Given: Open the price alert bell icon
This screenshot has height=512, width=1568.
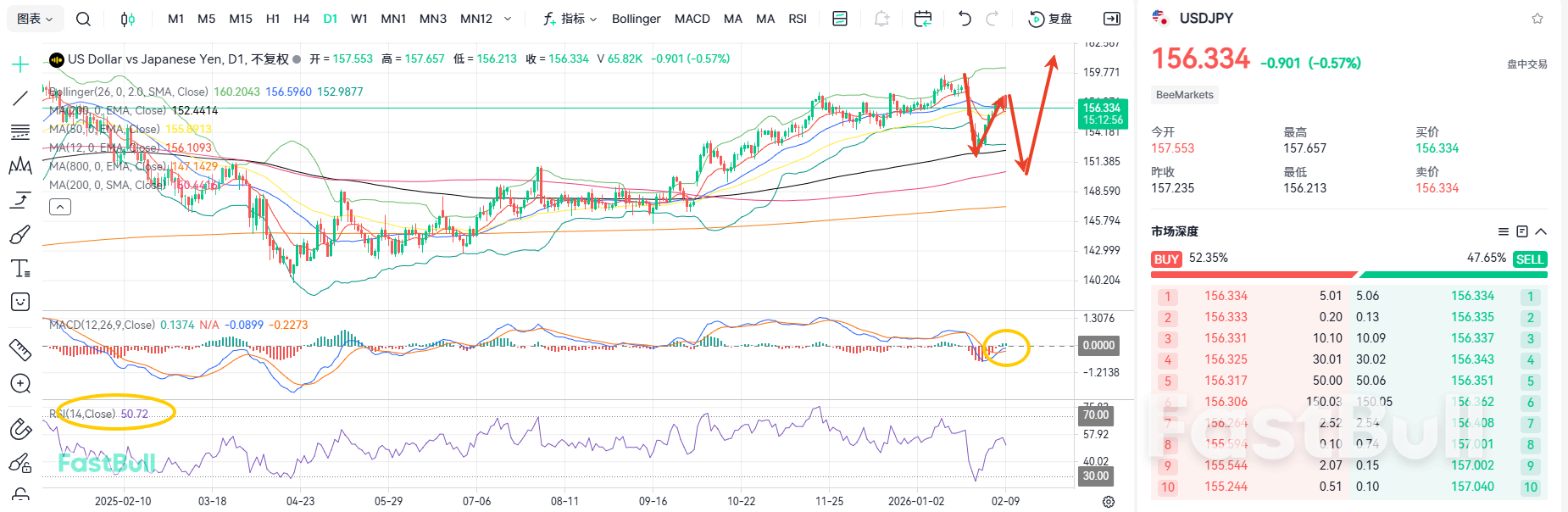Looking at the screenshot, I should click(881, 19).
